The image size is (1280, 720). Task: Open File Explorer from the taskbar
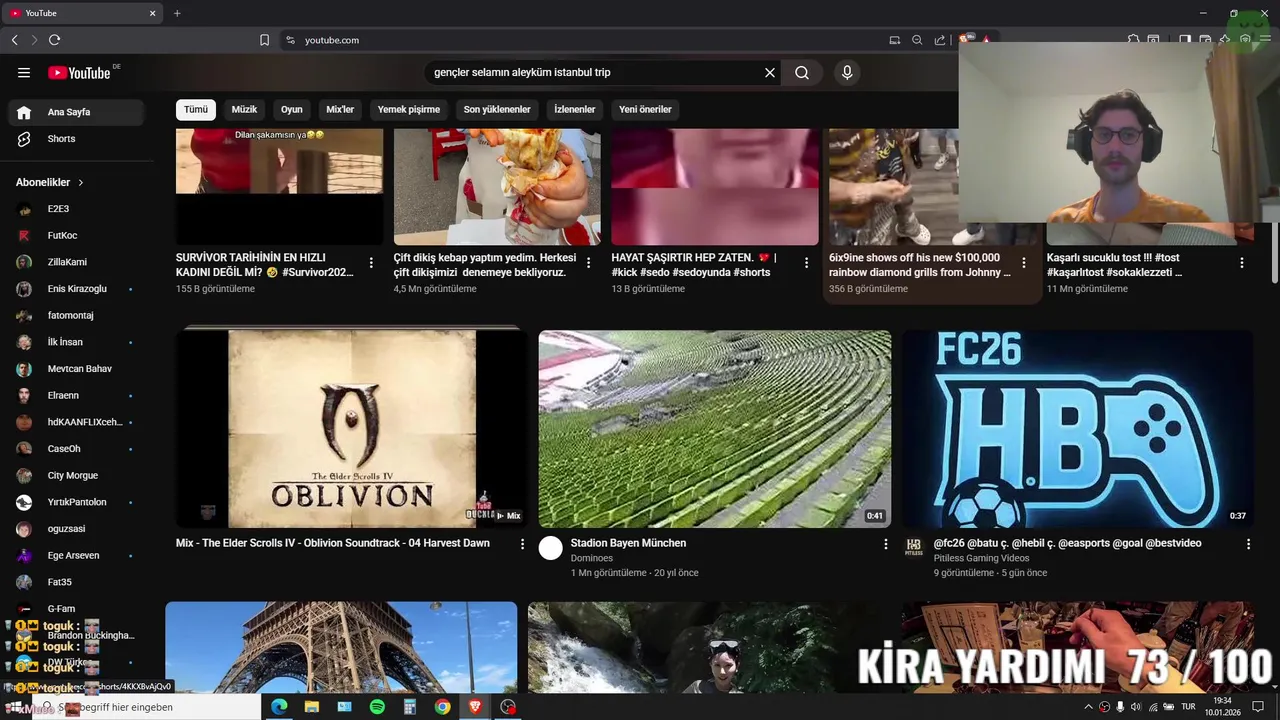[312, 707]
